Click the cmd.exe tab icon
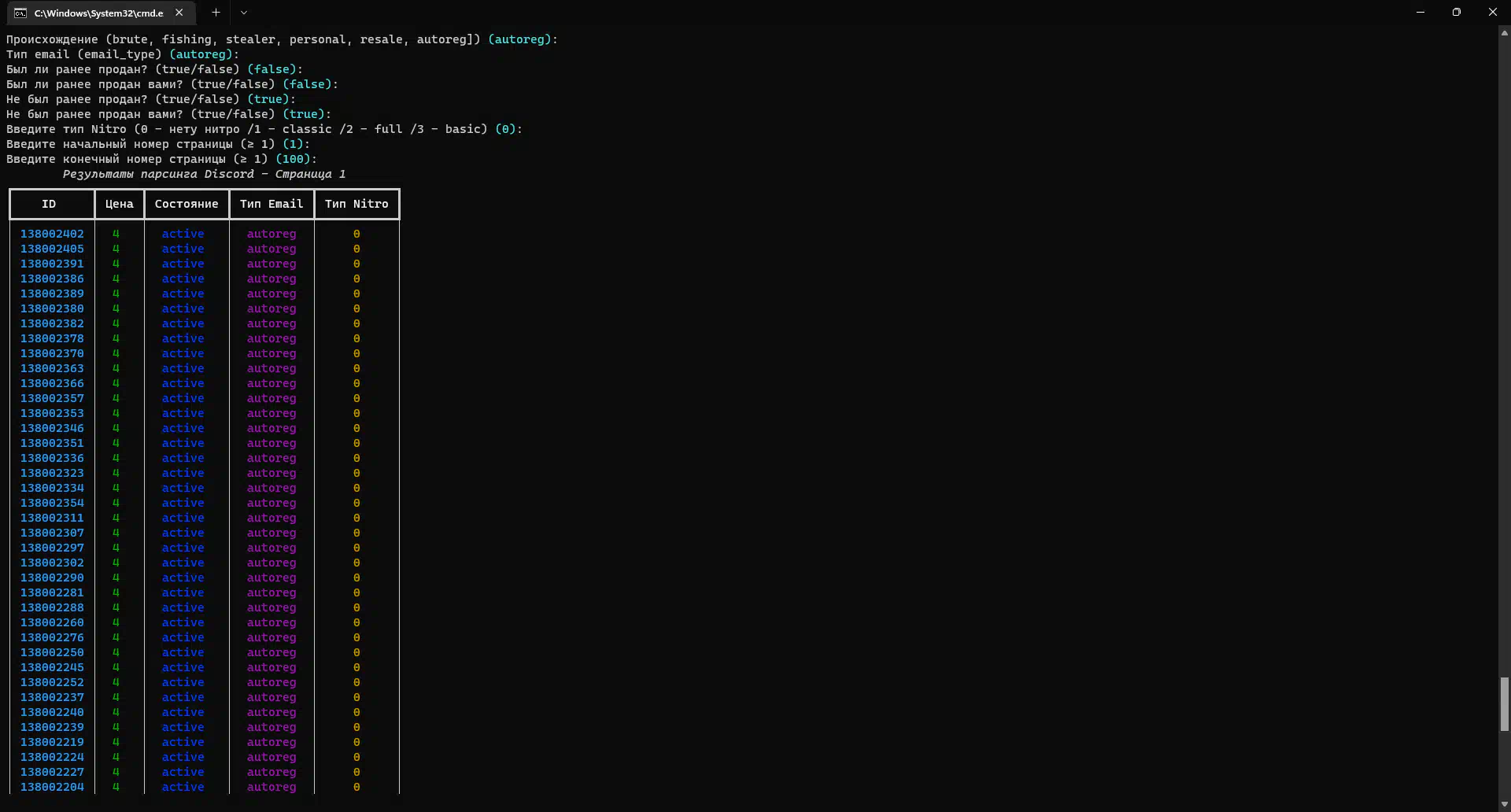The image size is (1511, 812). [x=20, y=13]
